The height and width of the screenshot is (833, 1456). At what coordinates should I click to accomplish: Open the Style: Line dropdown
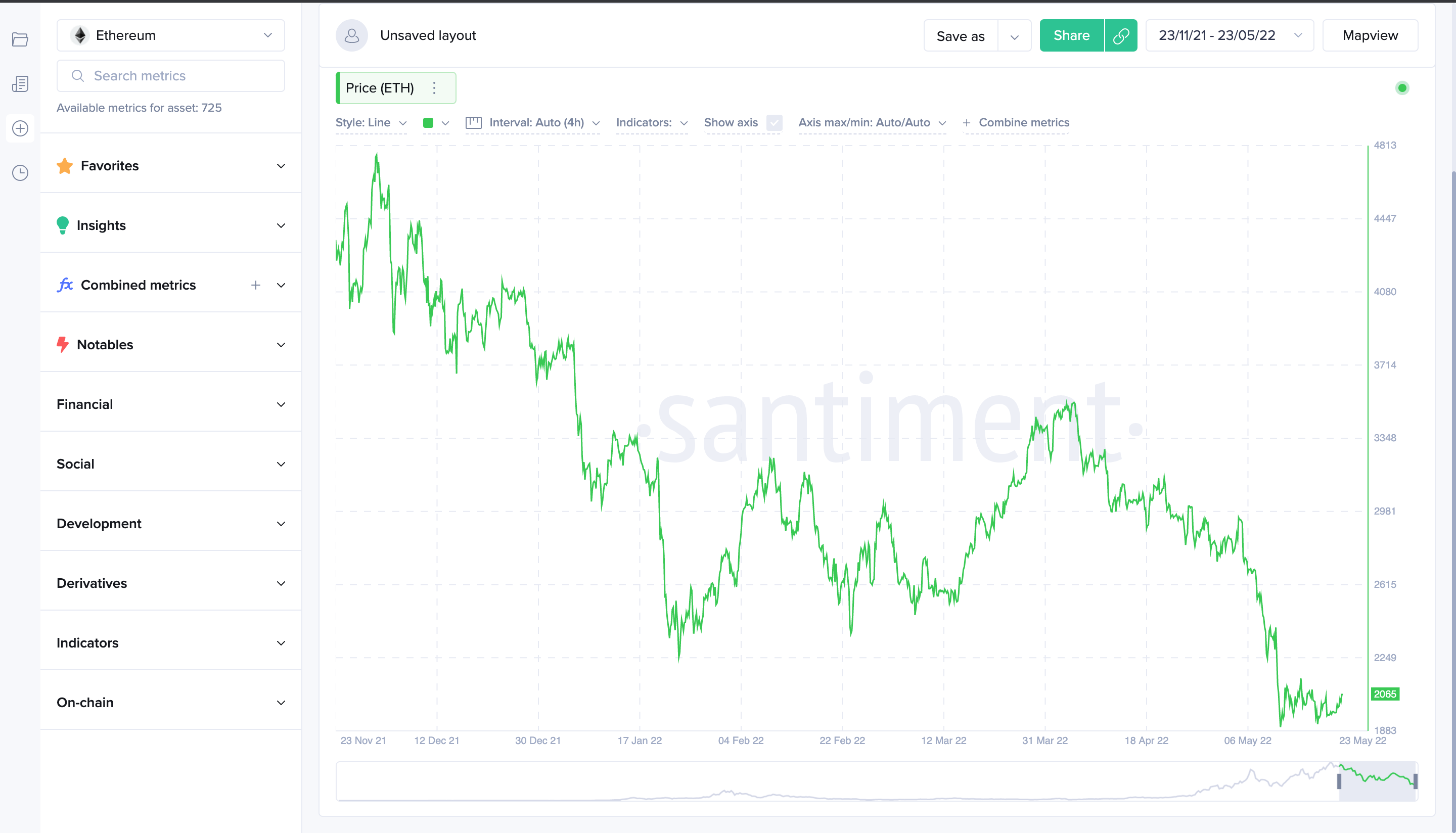pyautogui.click(x=371, y=123)
